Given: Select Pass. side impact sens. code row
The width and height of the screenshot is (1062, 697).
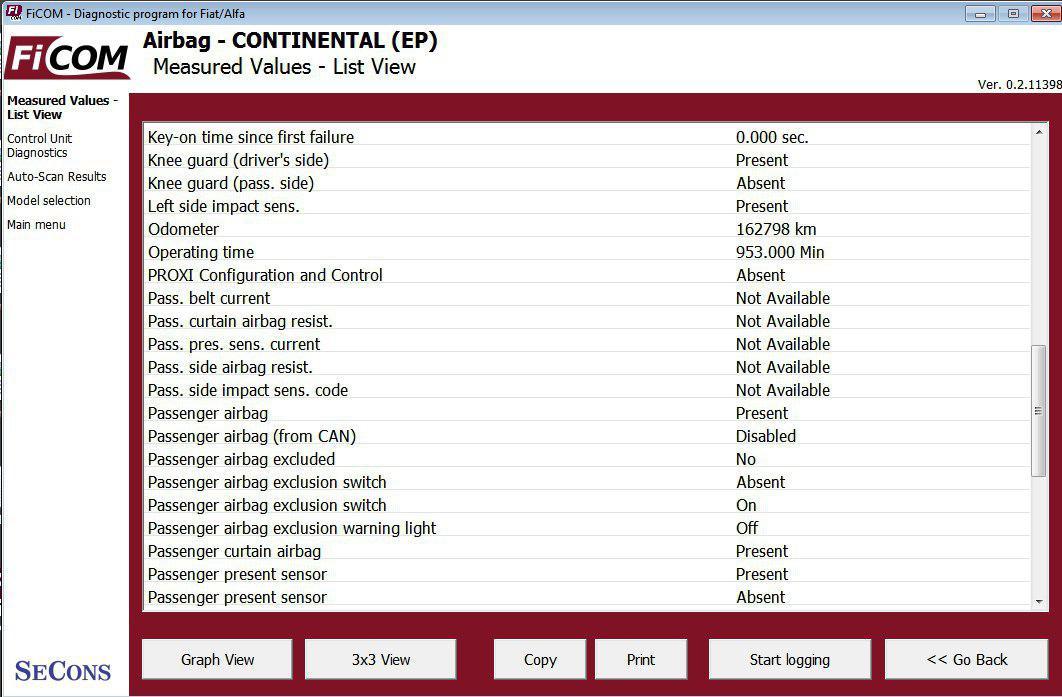Looking at the screenshot, I should point(588,390).
